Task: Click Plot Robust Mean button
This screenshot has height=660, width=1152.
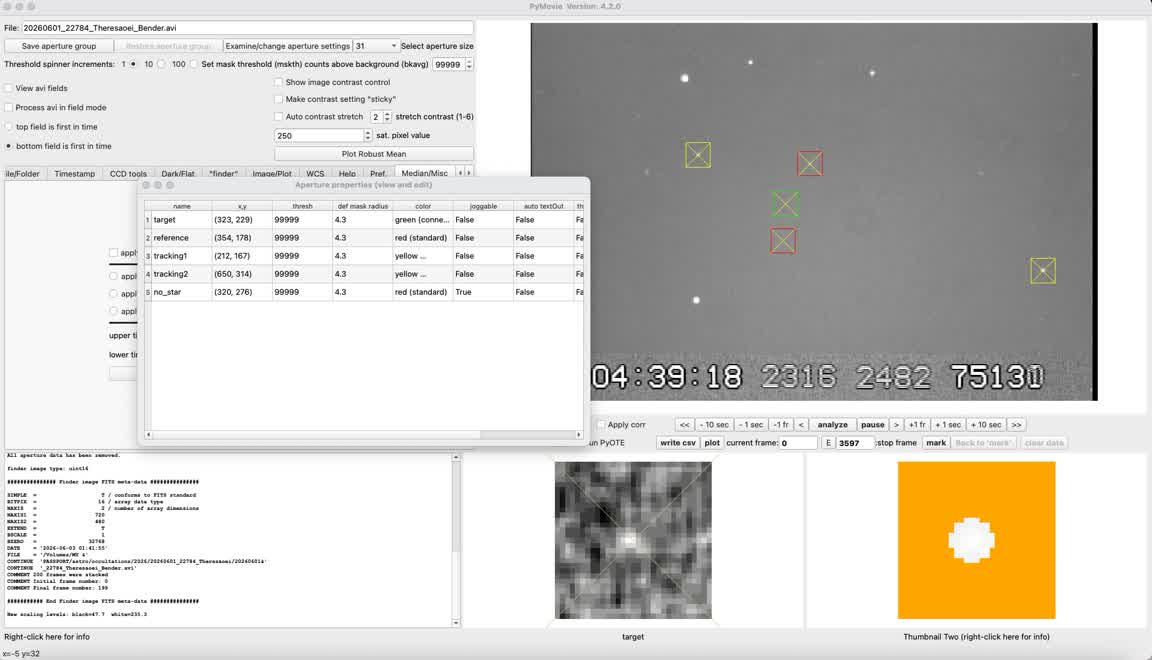Action: tap(374, 154)
